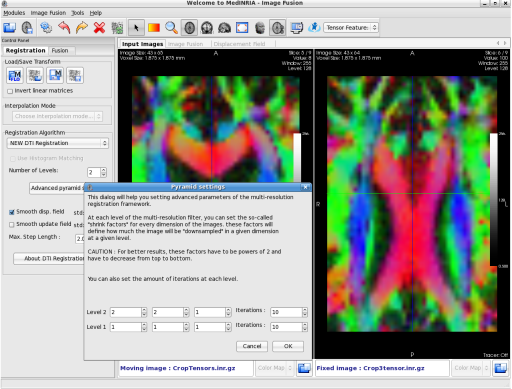
Task: Close the Pyramid settings dialog
Action: [x=305, y=187]
